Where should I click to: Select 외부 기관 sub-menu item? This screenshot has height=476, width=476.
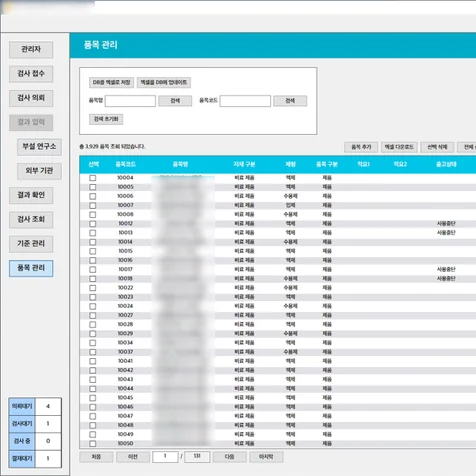pos(39,171)
